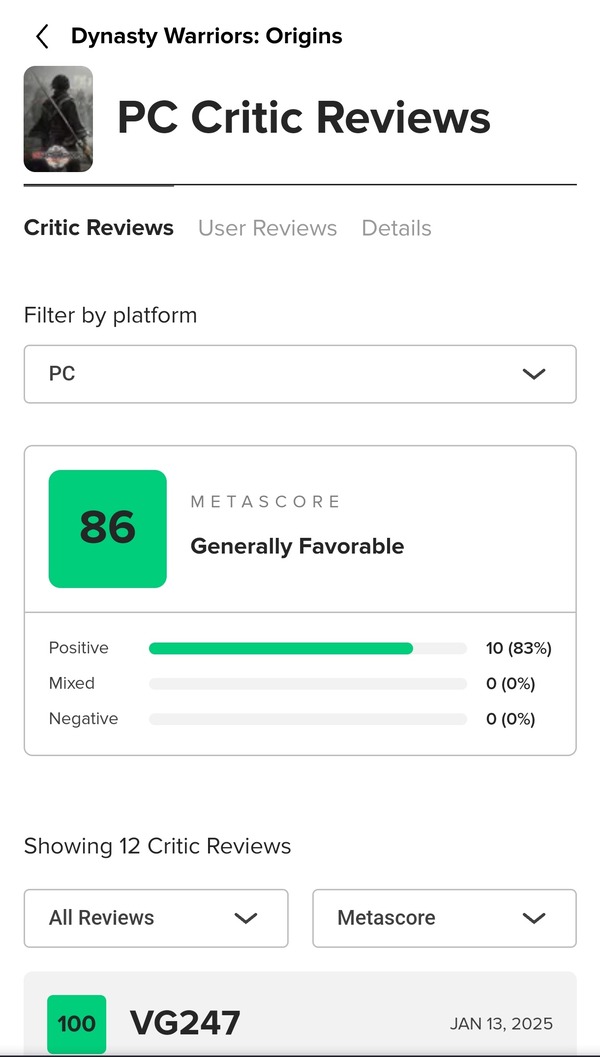Tap the chevron in the platform filter

pos(534,374)
